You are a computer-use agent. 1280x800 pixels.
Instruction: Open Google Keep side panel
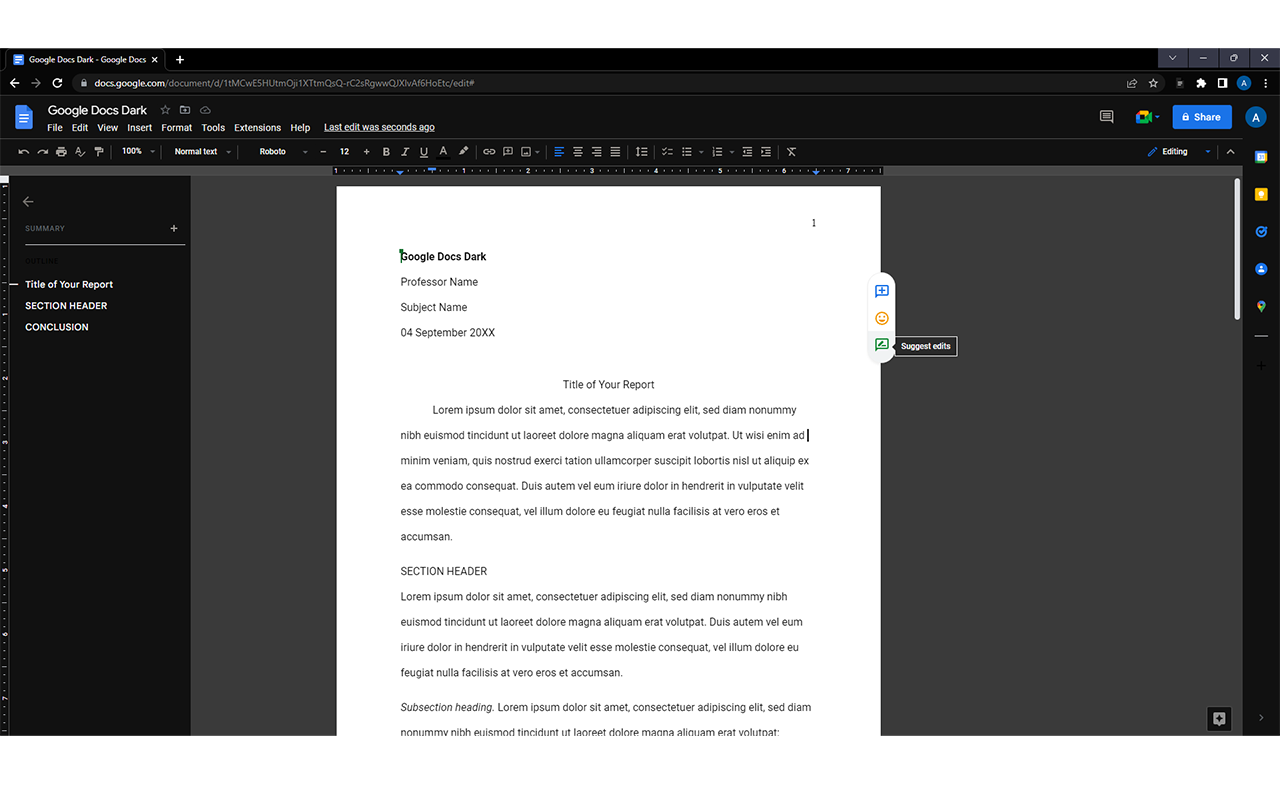click(1261, 194)
